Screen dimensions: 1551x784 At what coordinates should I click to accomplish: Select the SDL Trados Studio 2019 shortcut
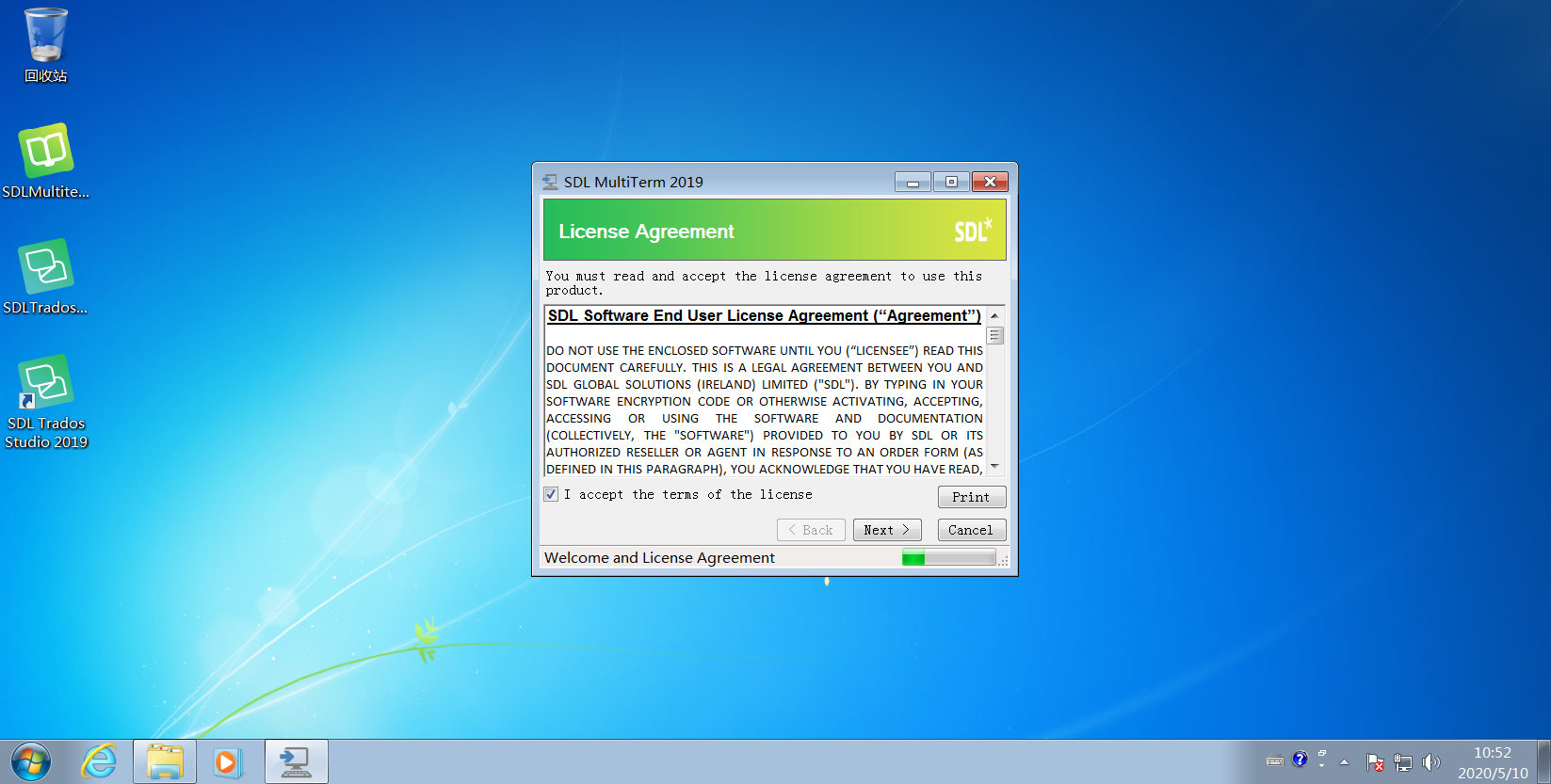tap(46, 403)
